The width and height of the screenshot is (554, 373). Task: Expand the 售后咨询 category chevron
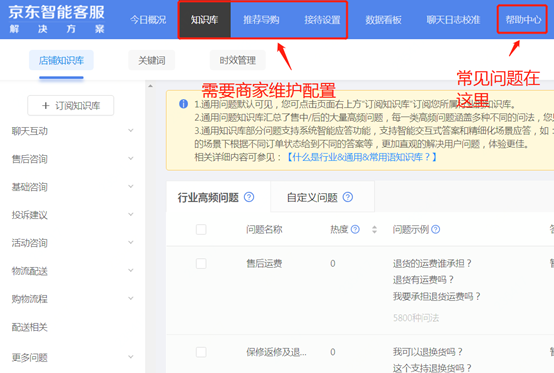(131, 159)
